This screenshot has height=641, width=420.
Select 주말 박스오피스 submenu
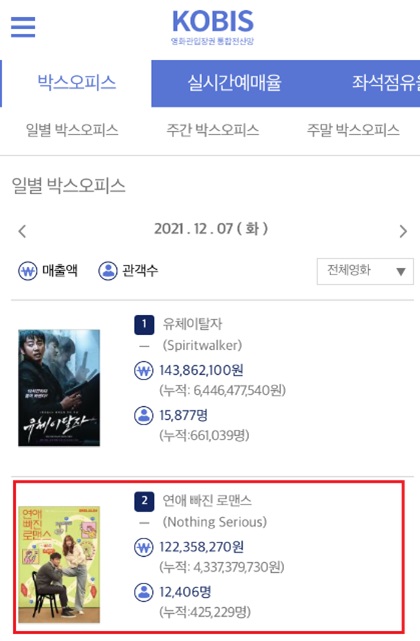[353, 130]
